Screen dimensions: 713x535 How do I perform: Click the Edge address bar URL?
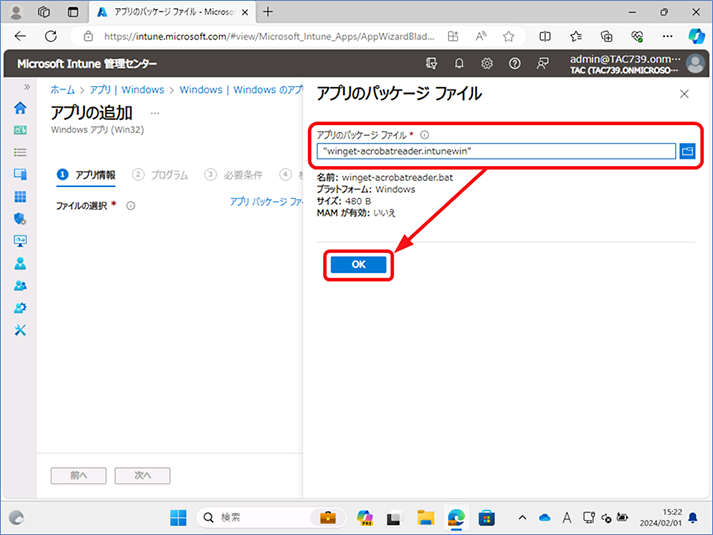[x=269, y=36]
